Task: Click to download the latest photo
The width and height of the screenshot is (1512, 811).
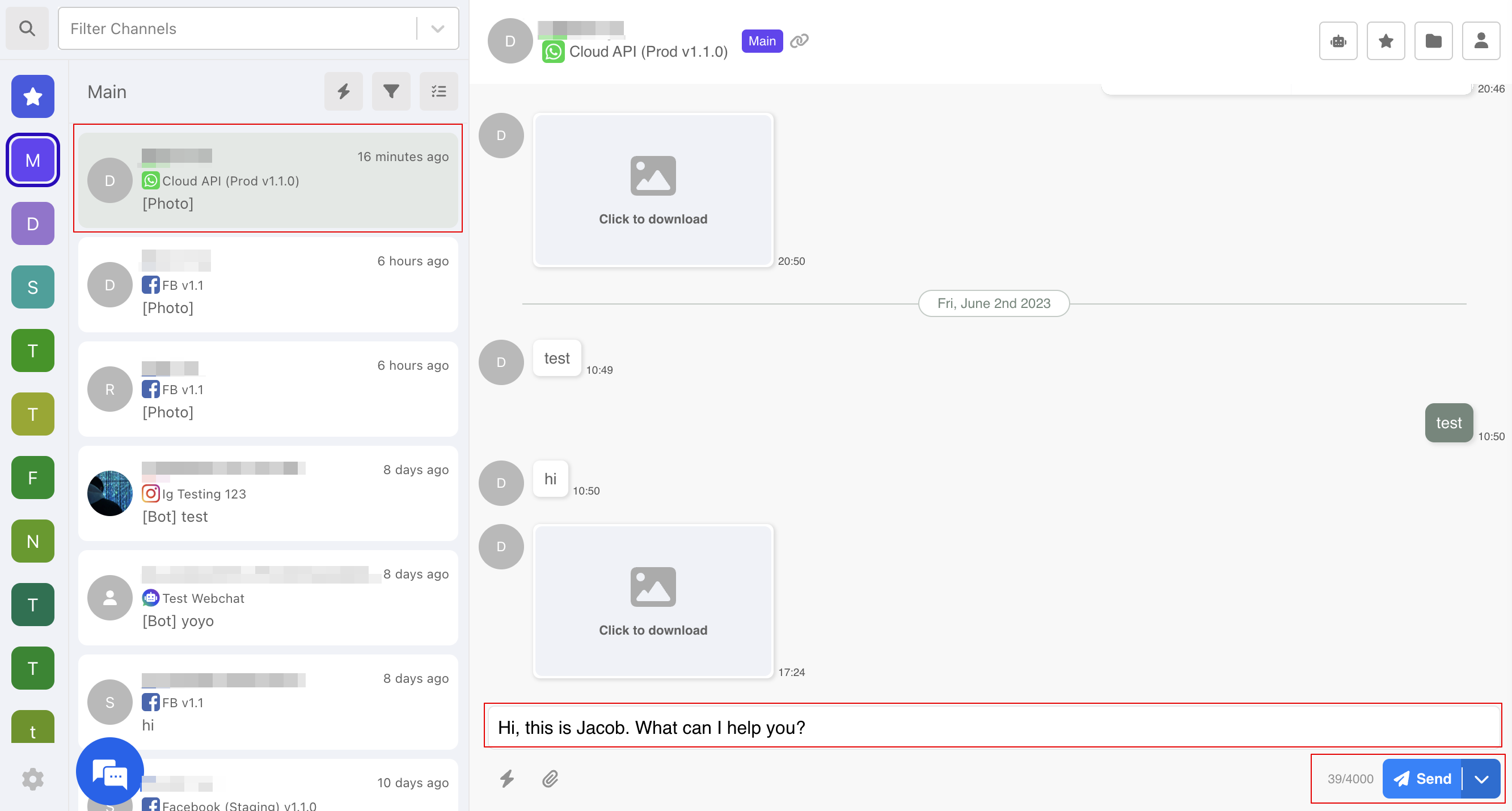Action: pyautogui.click(x=653, y=602)
